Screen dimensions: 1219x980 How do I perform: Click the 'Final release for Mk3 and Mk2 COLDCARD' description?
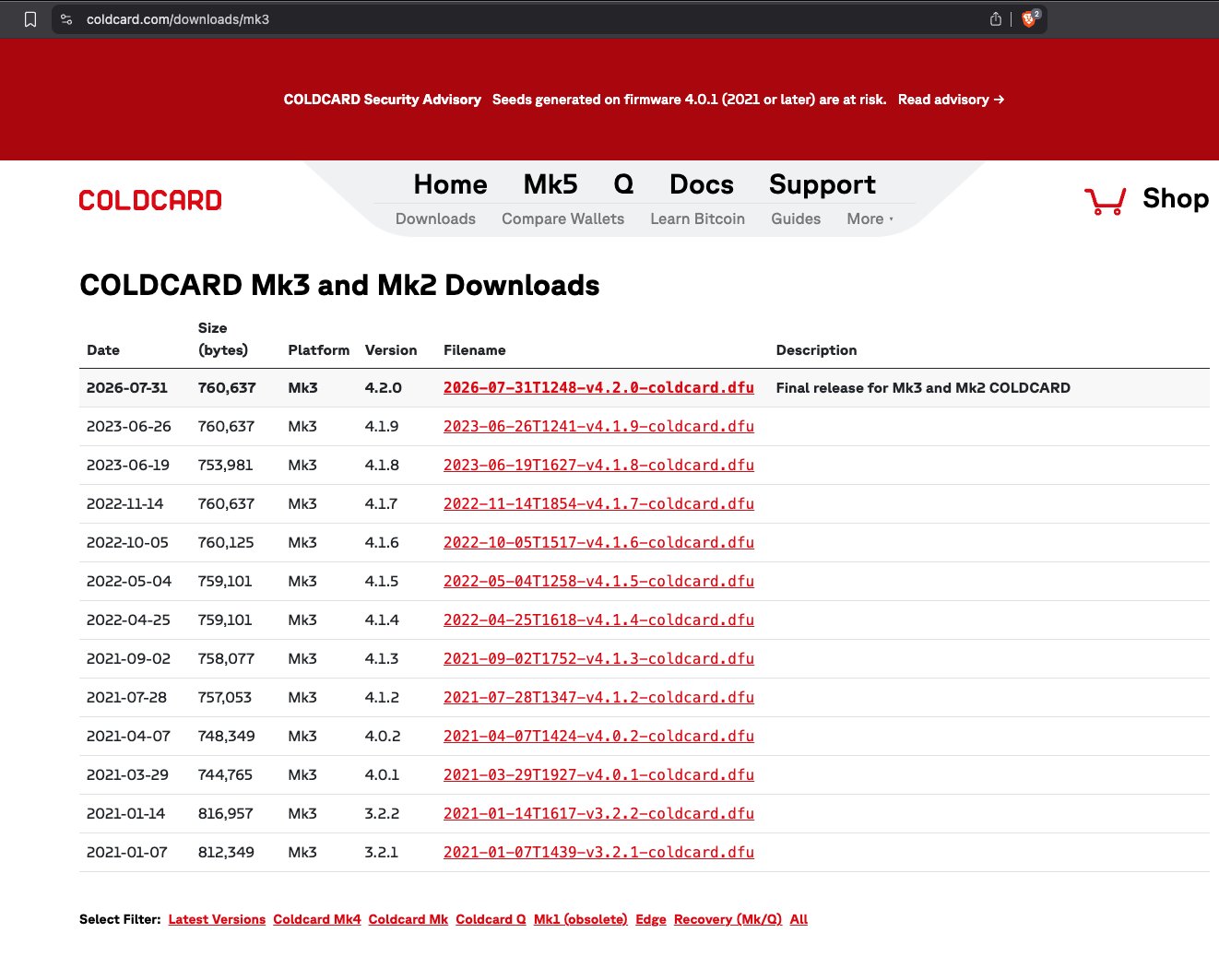click(923, 388)
